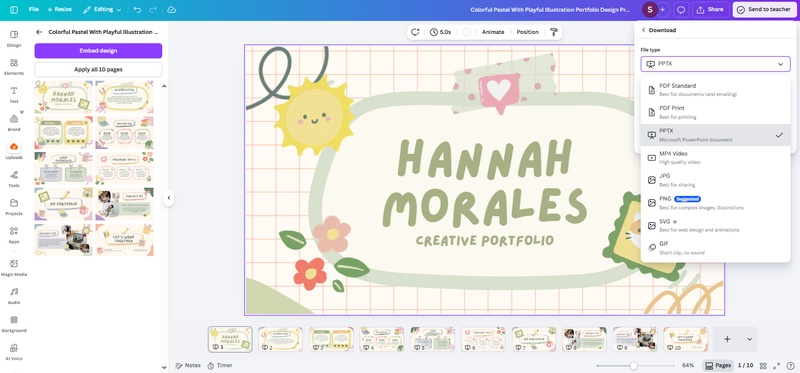The width and height of the screenshot is (800, 373).
Task: Select JPG file type
Action: coord(715,180)
